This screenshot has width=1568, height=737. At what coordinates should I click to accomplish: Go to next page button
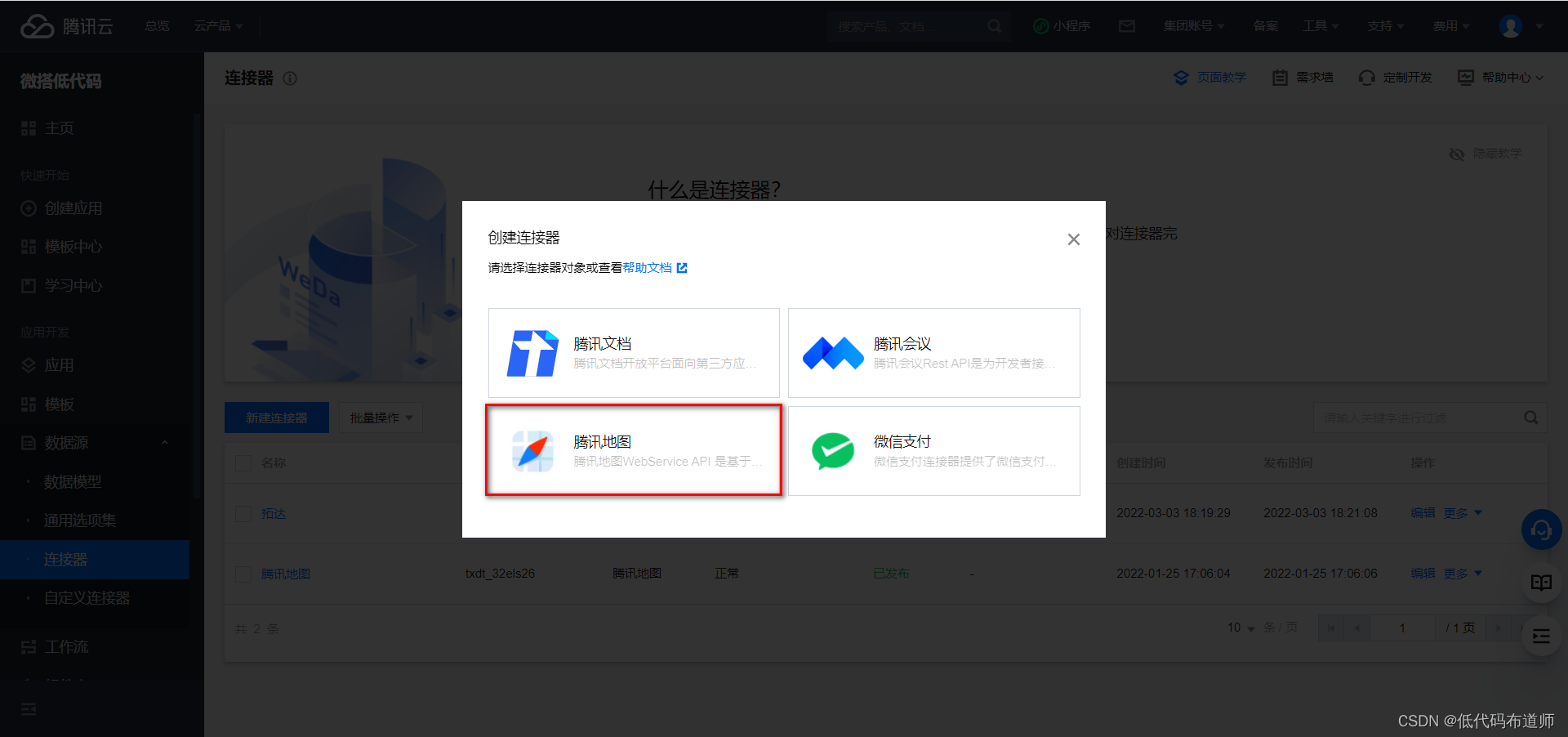pyautogui.click(x=1499, y=628)
